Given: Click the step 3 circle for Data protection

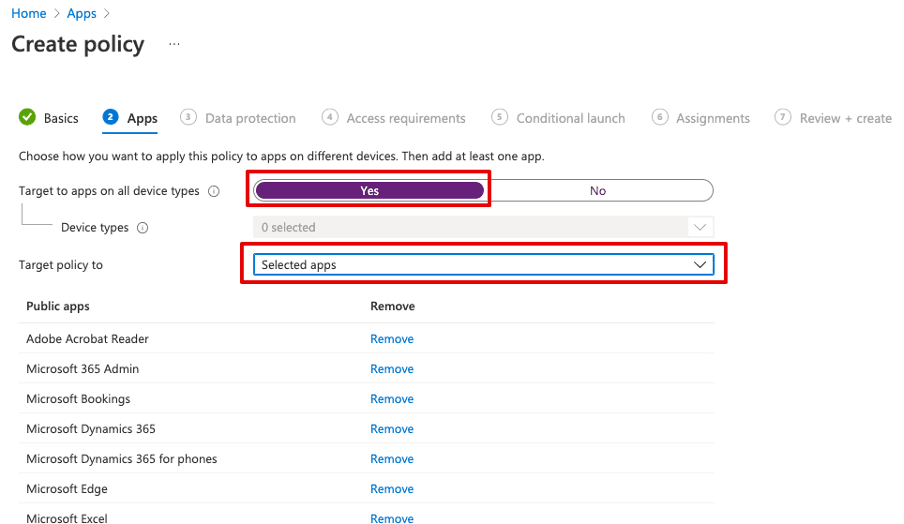Looking at the screenshot, I should pyautogui.click(x=188, y=117).
